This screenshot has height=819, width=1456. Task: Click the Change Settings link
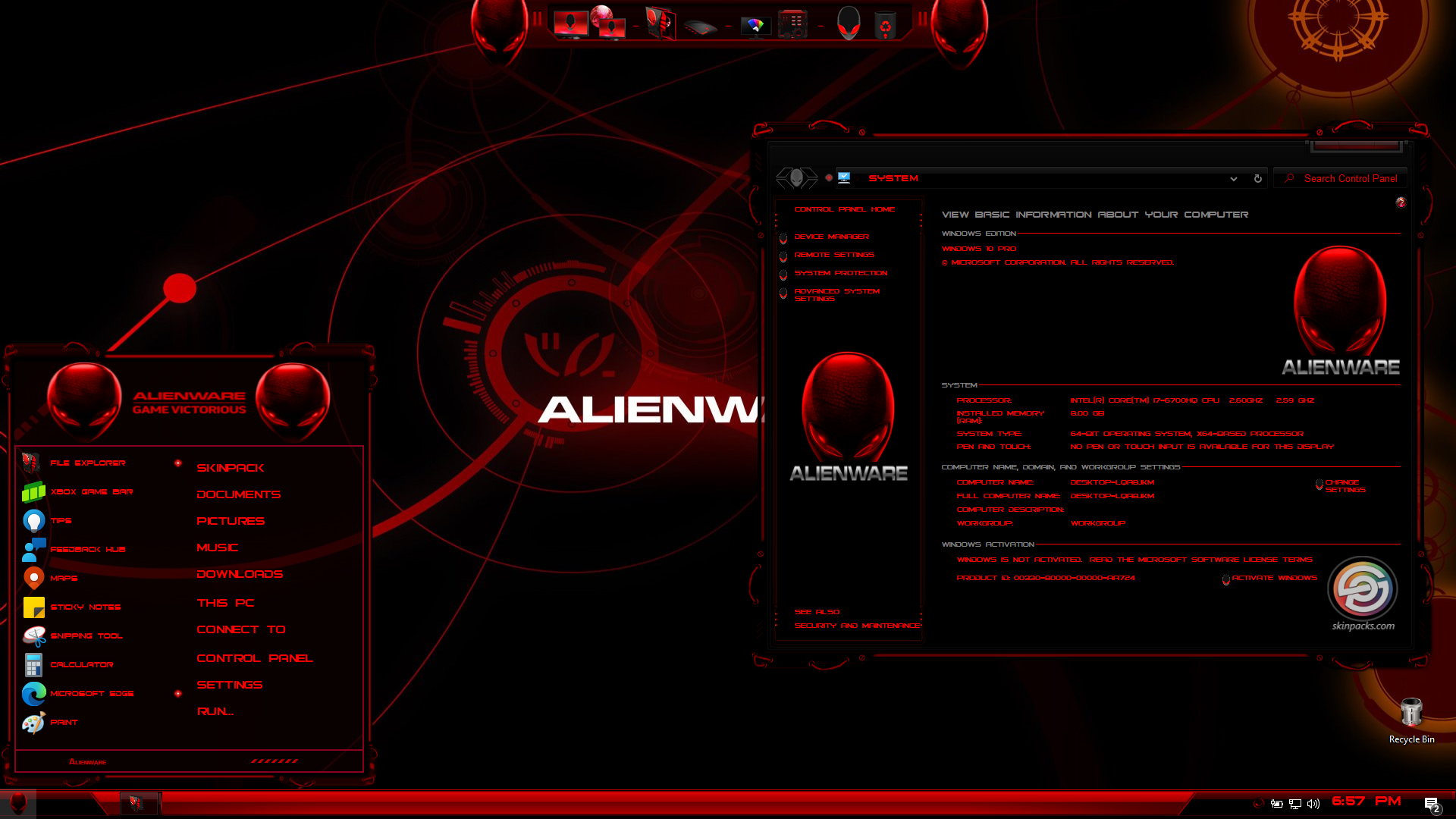1344,486
